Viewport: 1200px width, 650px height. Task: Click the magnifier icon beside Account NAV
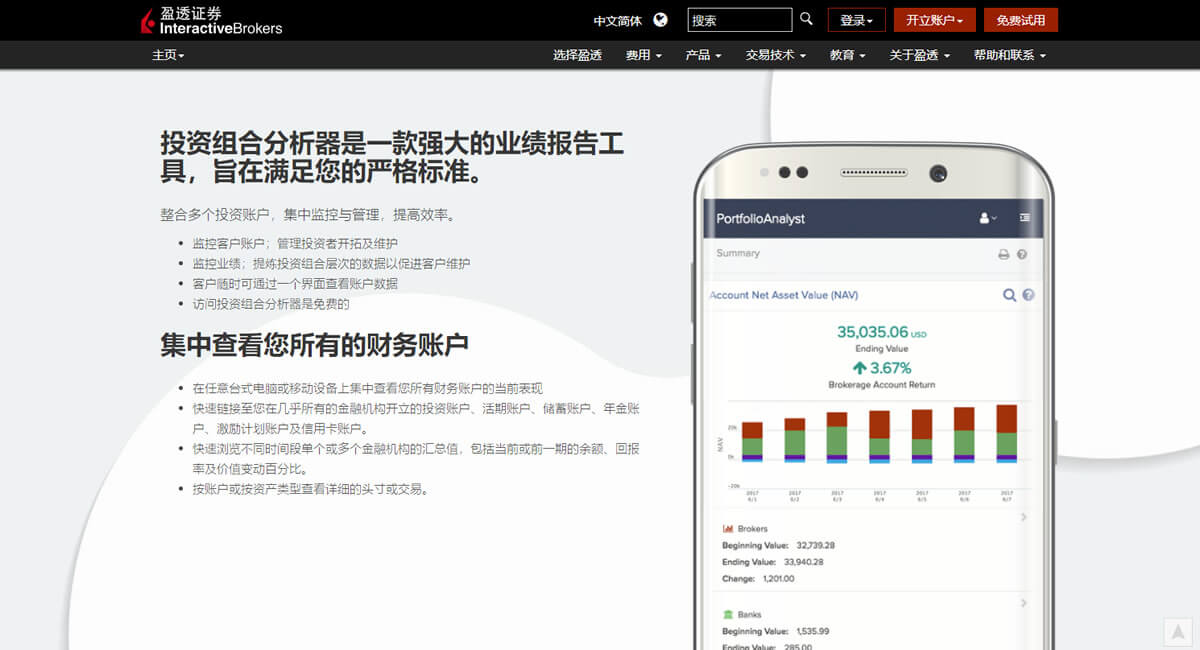pos(1009,295)
